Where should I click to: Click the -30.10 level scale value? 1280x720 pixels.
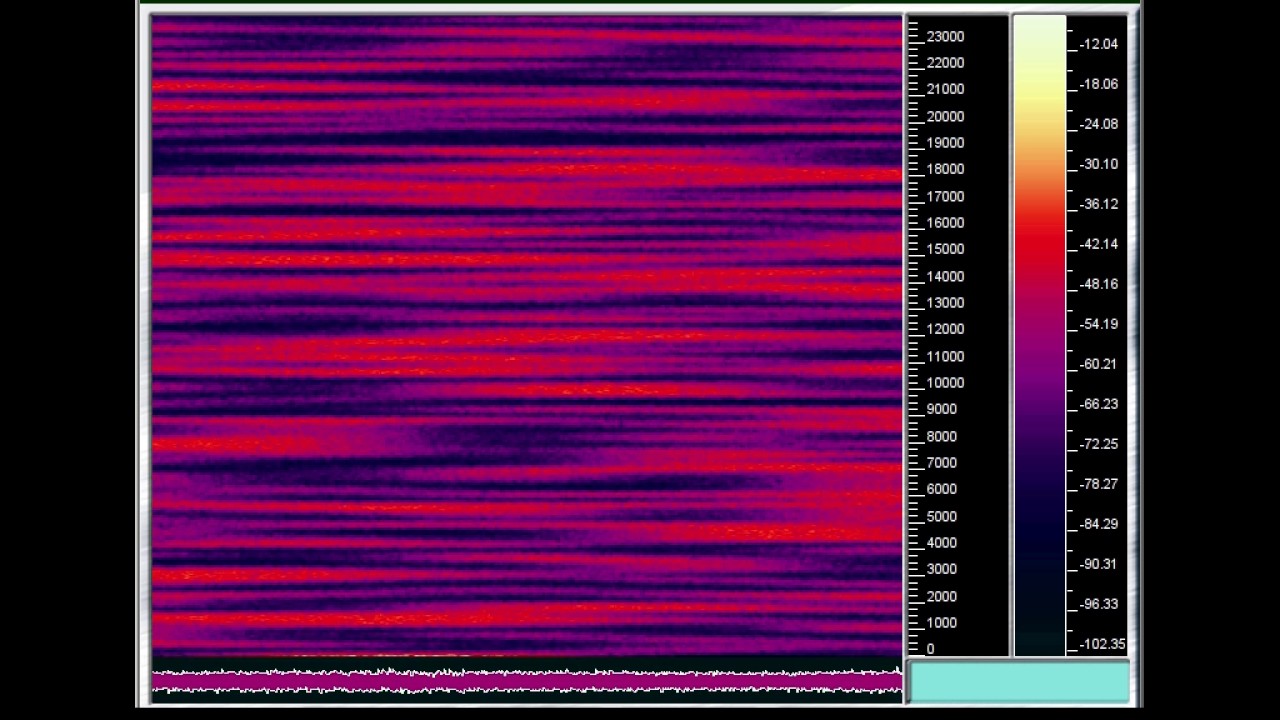coord(1099,164)
